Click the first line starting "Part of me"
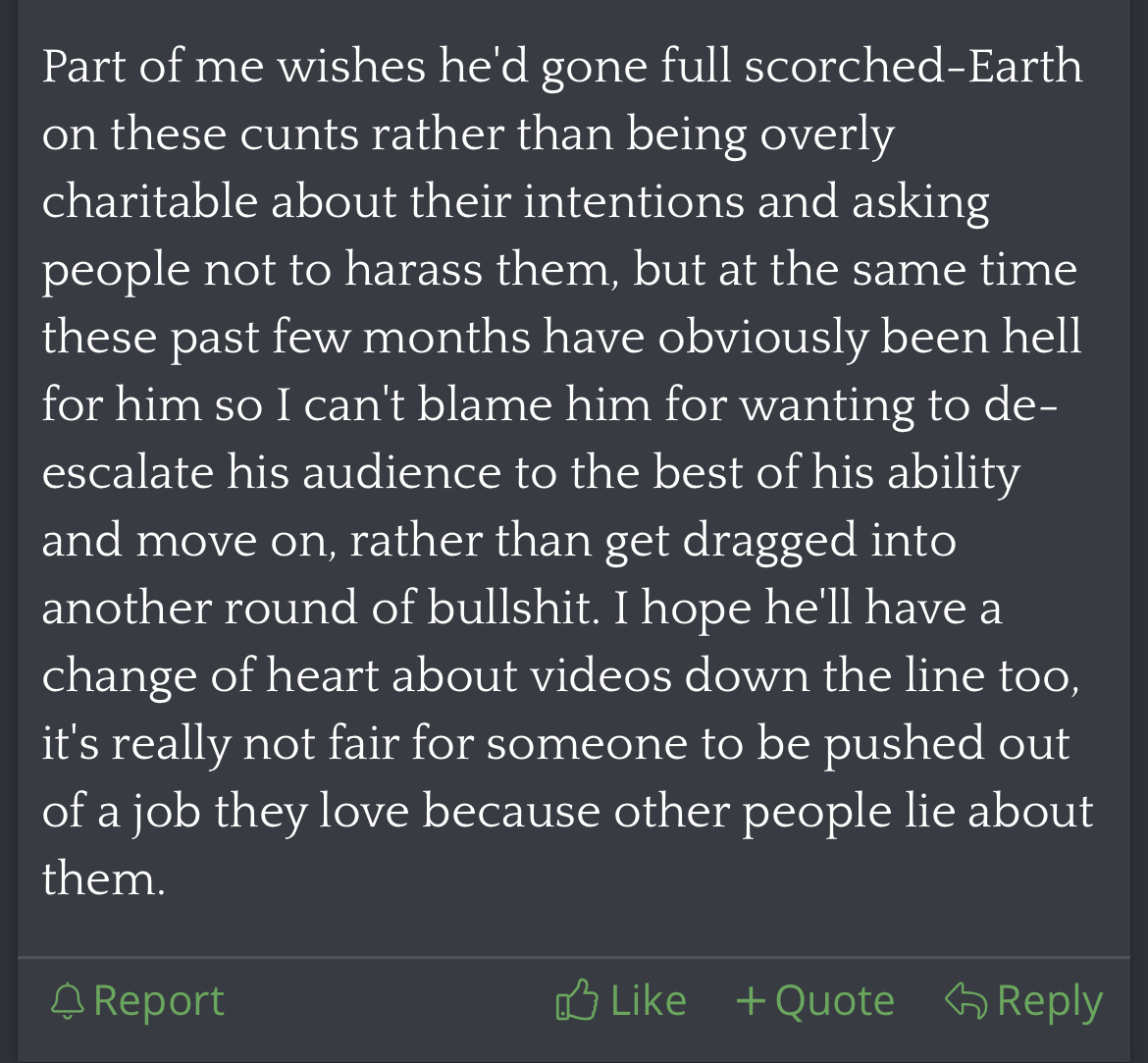This screenshot has width=1148, height=1063. [x=562, y=68]
